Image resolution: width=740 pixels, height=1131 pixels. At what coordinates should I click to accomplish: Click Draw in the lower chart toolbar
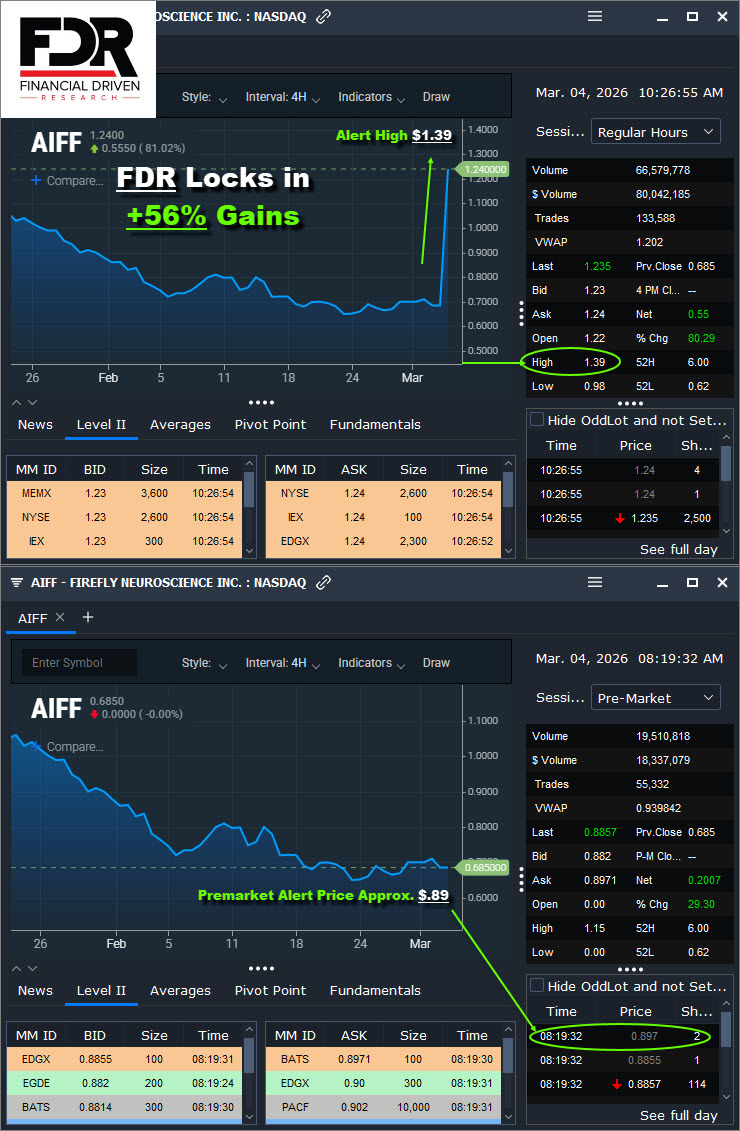[436, 663]
